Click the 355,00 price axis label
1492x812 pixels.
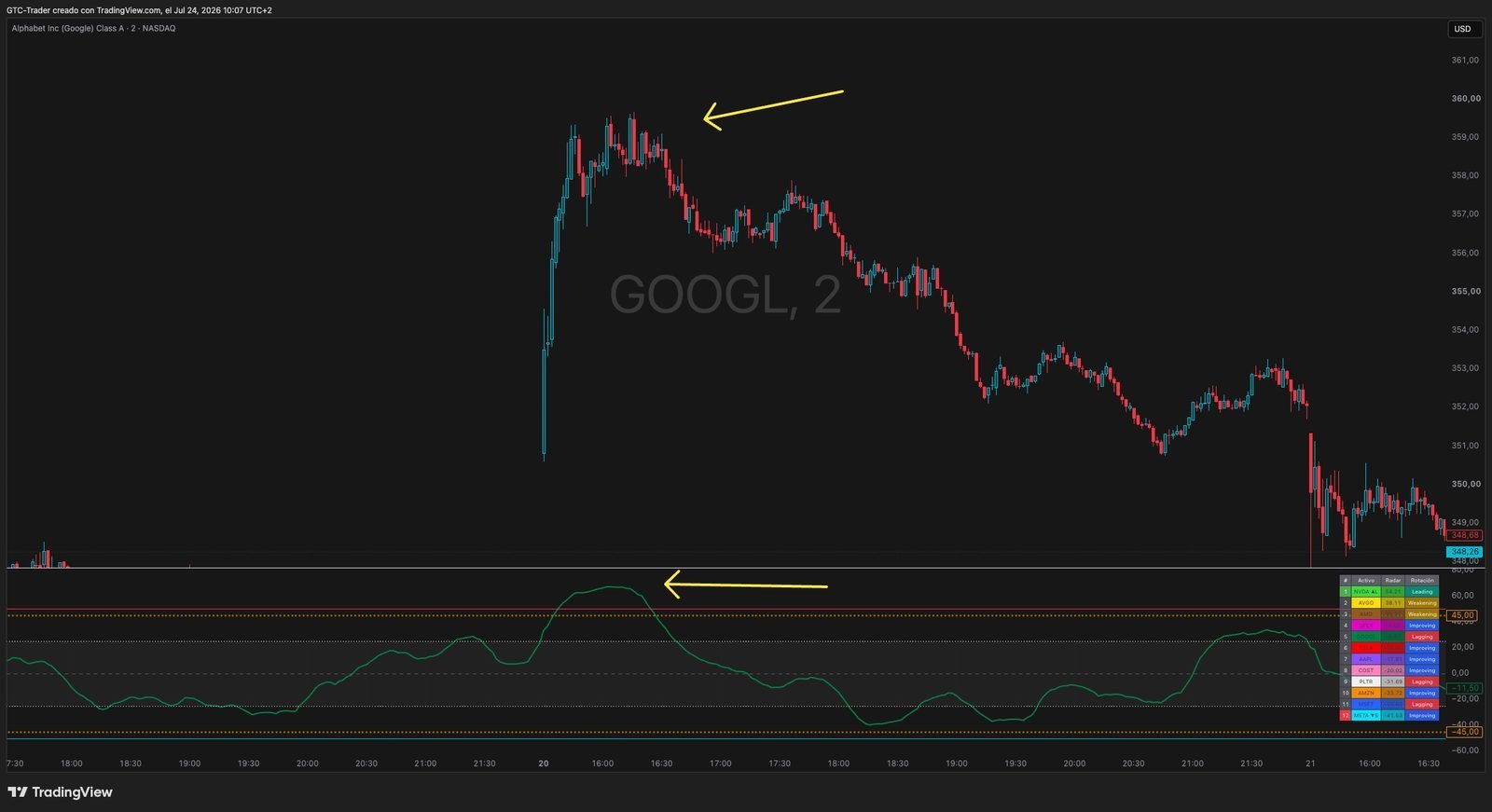point(1466,291)
